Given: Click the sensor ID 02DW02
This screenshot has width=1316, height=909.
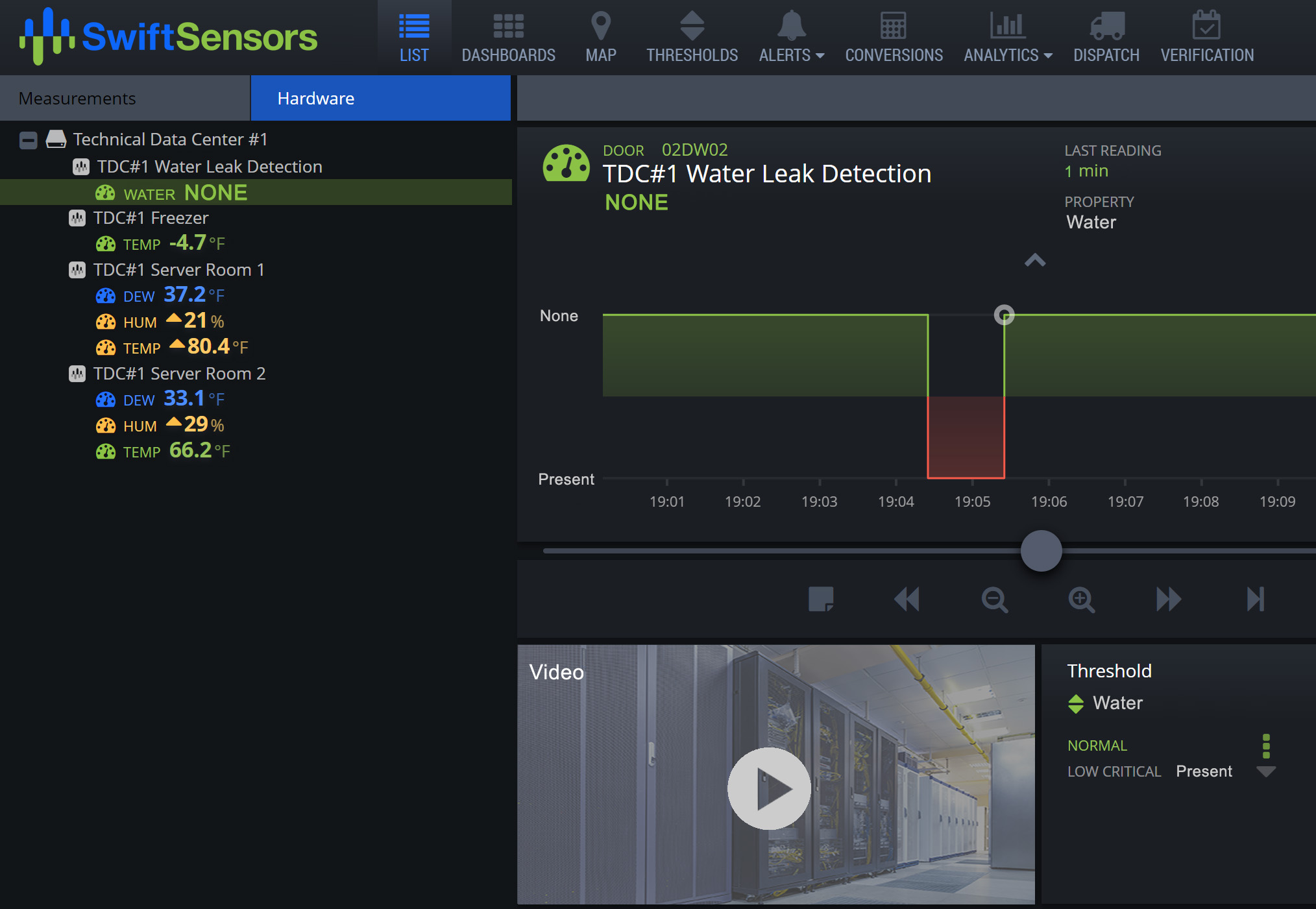Looking at the screenshot, I should (694, 150).
